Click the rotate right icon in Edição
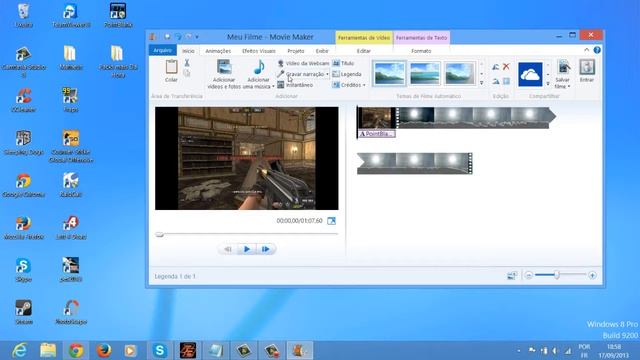Image resolution: width=640 pixels, height=360 pixels. pyautogui.click(x=496, y=81)
